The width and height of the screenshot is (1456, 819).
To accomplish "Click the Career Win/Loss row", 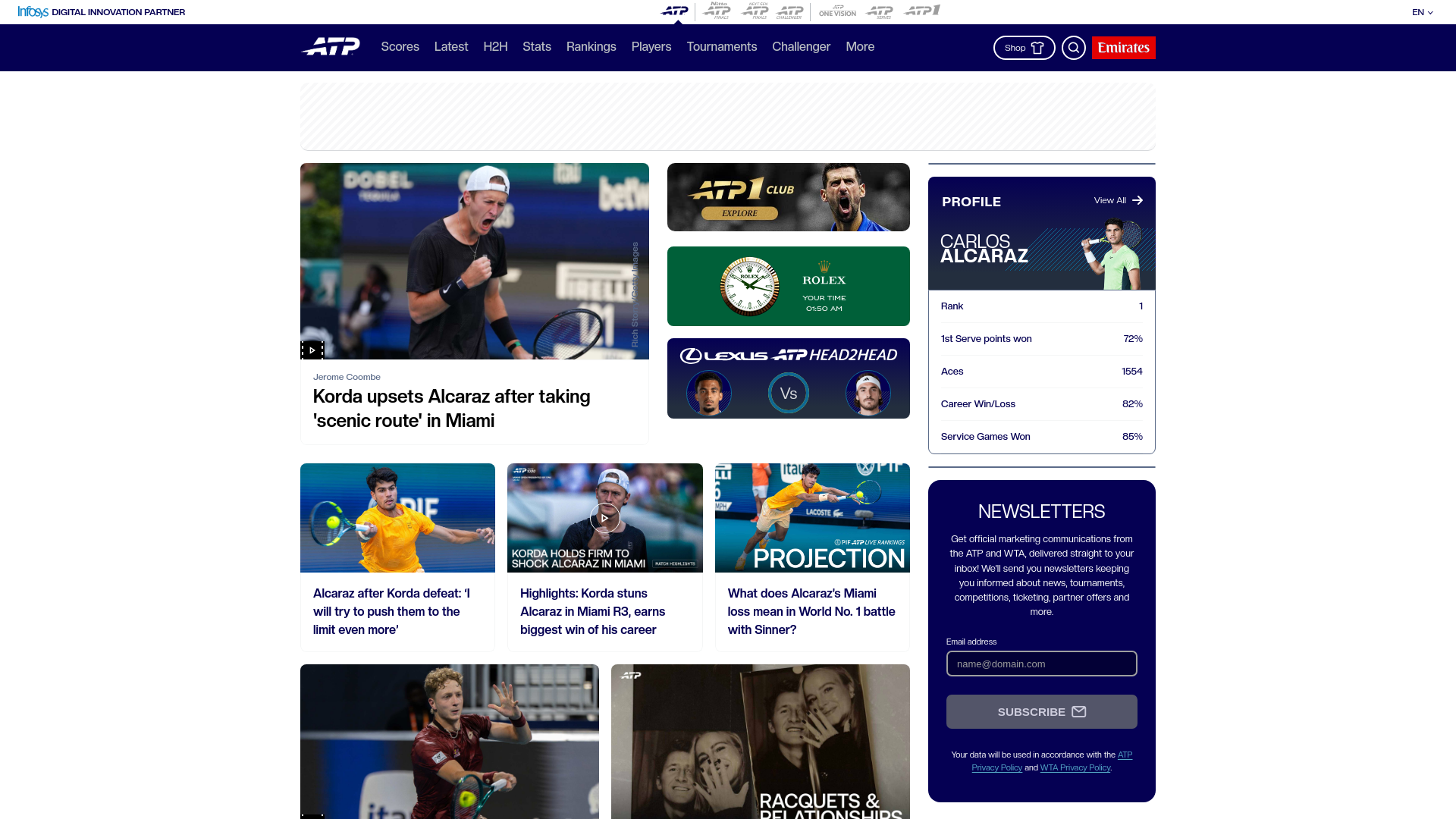I will pos(1041,404).
